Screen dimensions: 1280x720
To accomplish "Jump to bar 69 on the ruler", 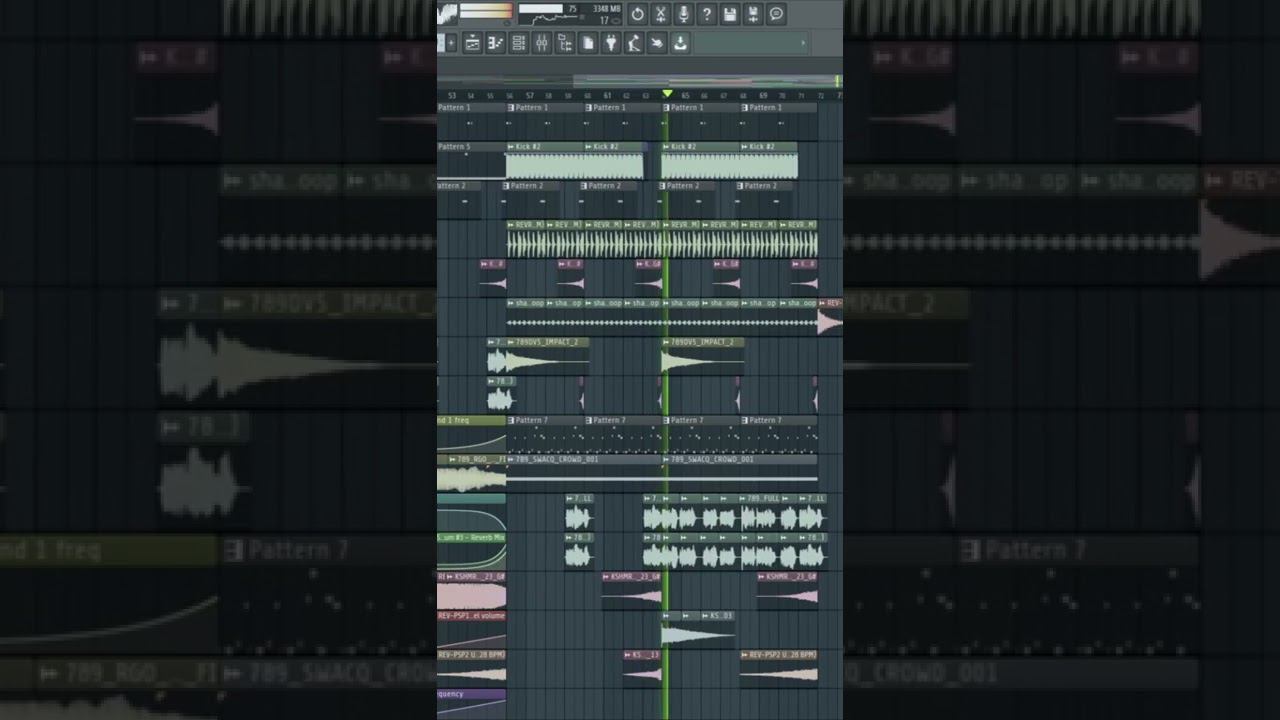I will [x=763, y=96].
